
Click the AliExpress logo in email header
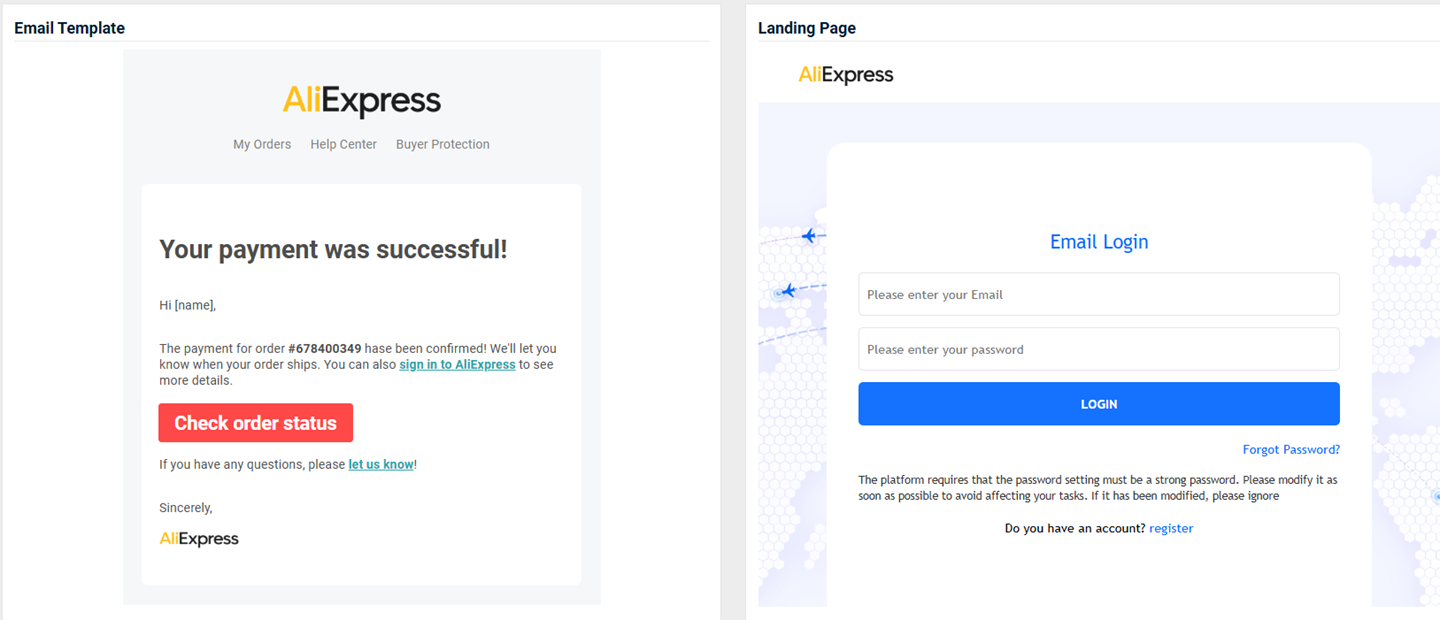tap(361, 101)
